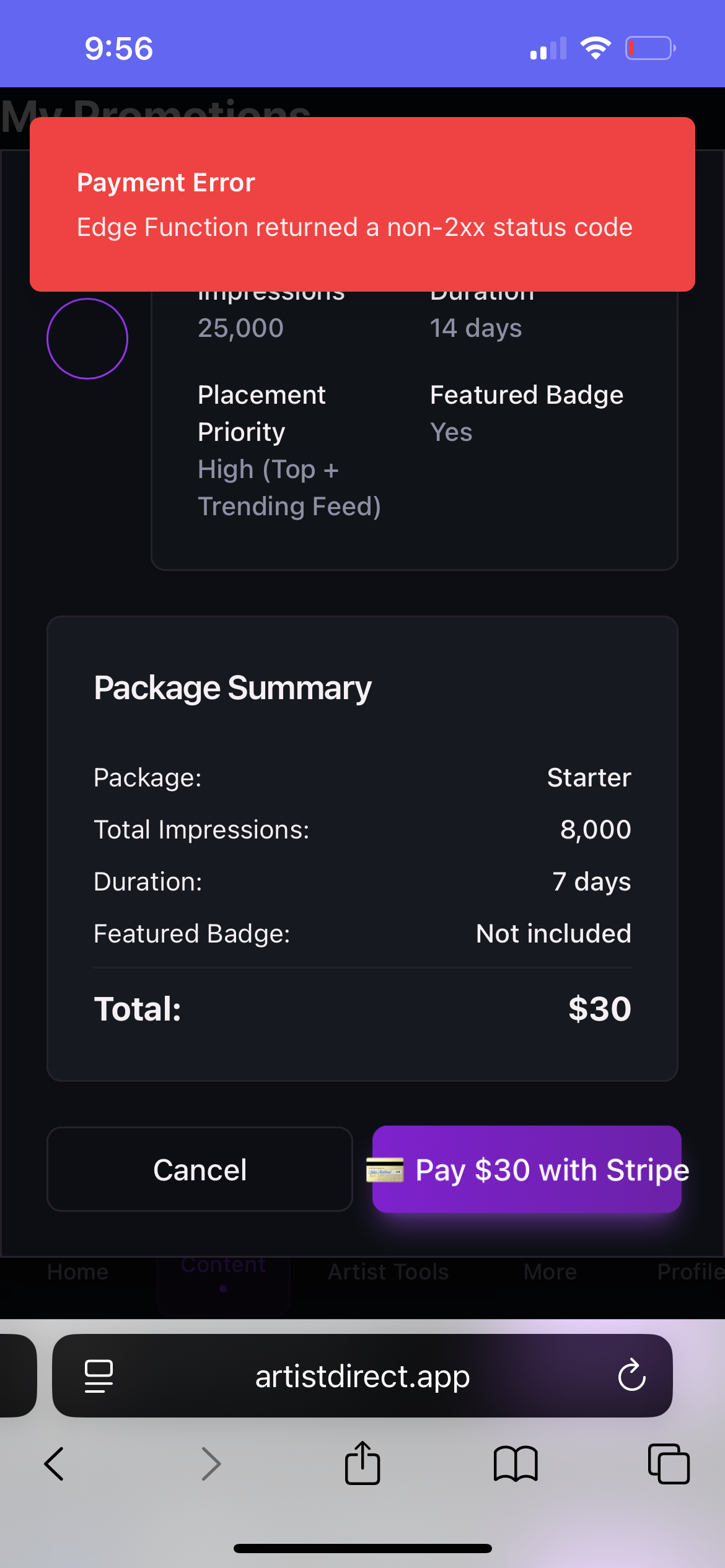
Task: Go to Artist Tools tab
Action: pyautogui.click(x=389, y=1272)
